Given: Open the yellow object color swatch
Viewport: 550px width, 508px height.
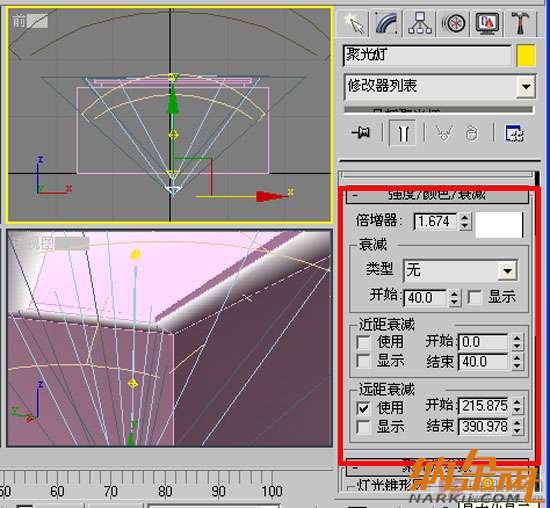Looking at the screenshot, I should (x=526, y=55).
